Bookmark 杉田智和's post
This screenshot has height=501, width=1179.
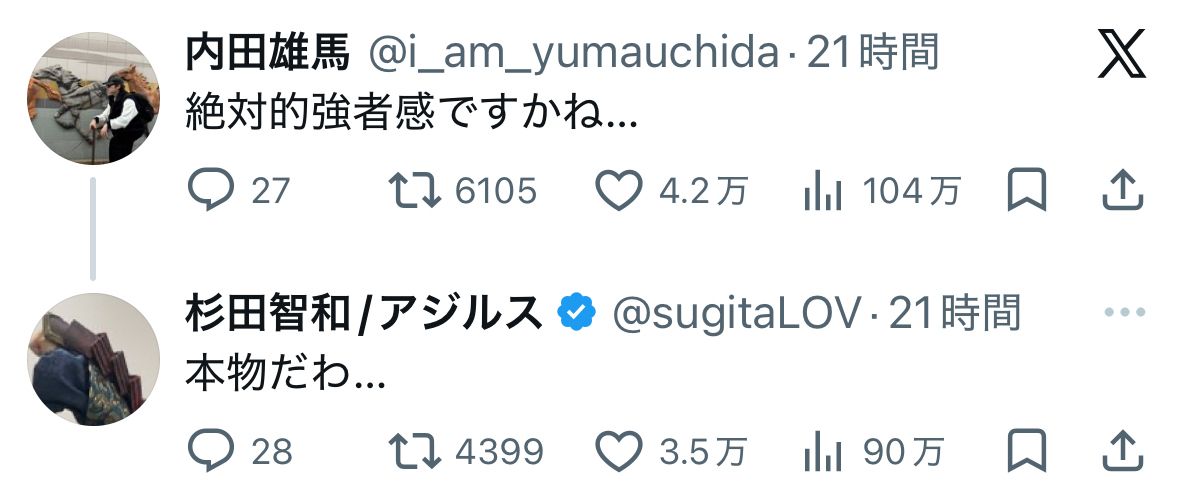[x=1026, y=452]
